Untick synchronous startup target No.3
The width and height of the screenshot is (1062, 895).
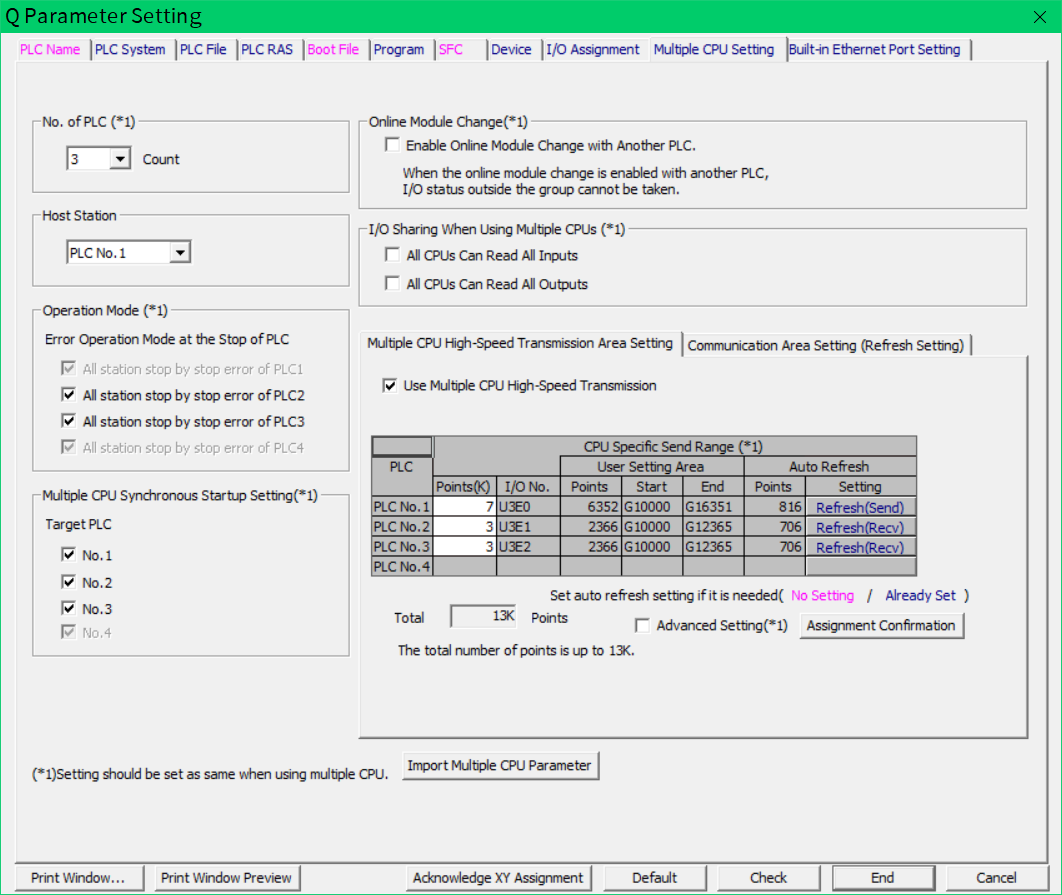coord(69,608)
